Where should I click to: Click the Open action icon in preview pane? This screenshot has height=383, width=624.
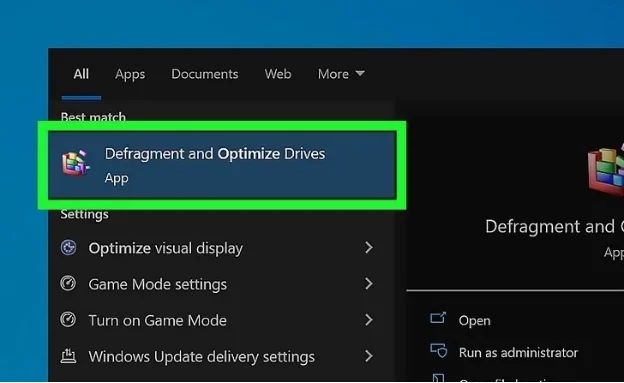pyautogui.click(x=438, y=319)
